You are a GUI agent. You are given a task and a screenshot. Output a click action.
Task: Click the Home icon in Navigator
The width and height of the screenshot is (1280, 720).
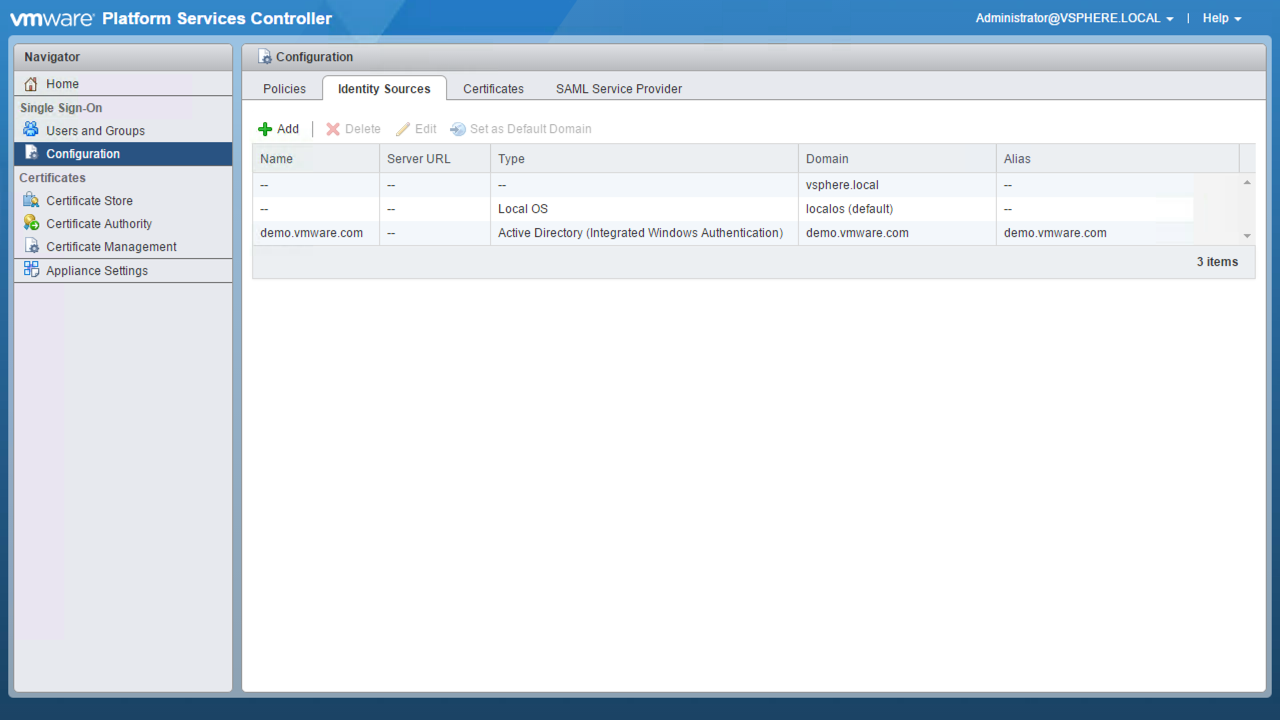click(31, 84)
